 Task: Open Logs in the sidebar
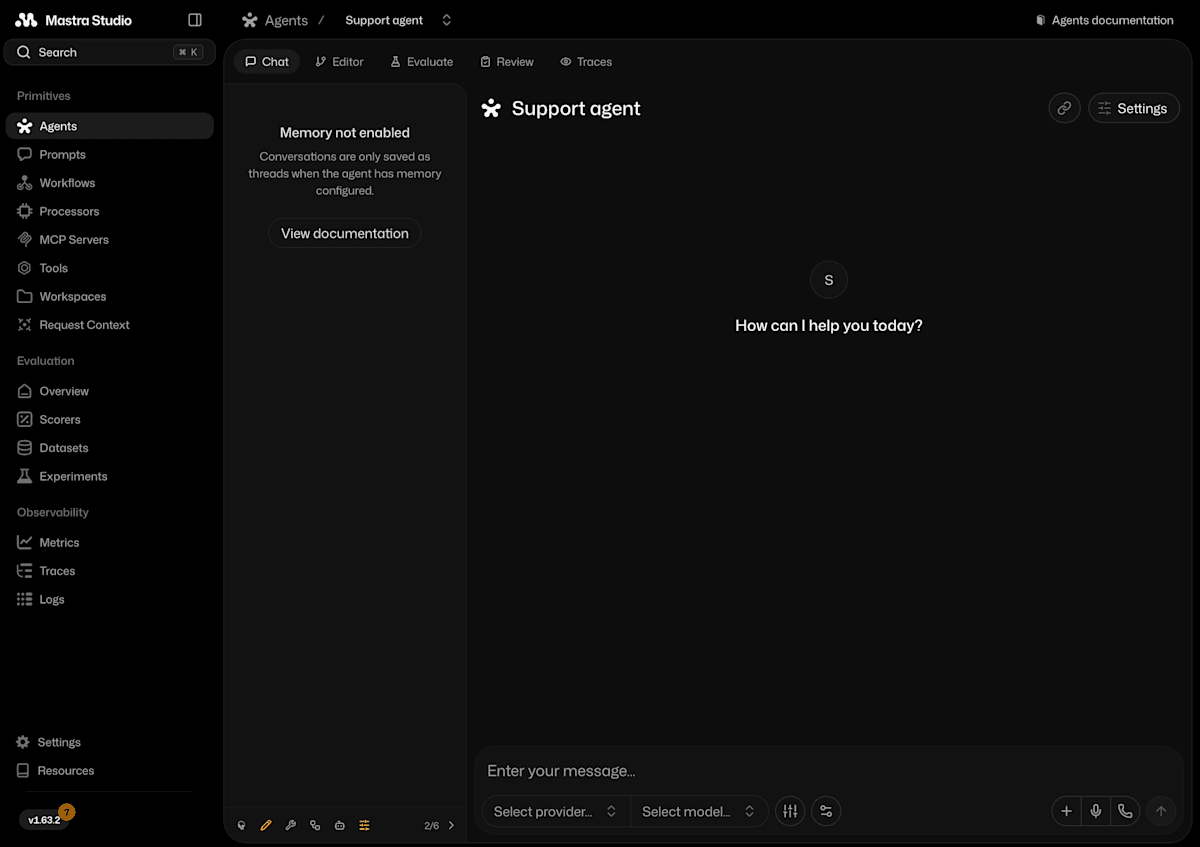click(x=110, y=600)
